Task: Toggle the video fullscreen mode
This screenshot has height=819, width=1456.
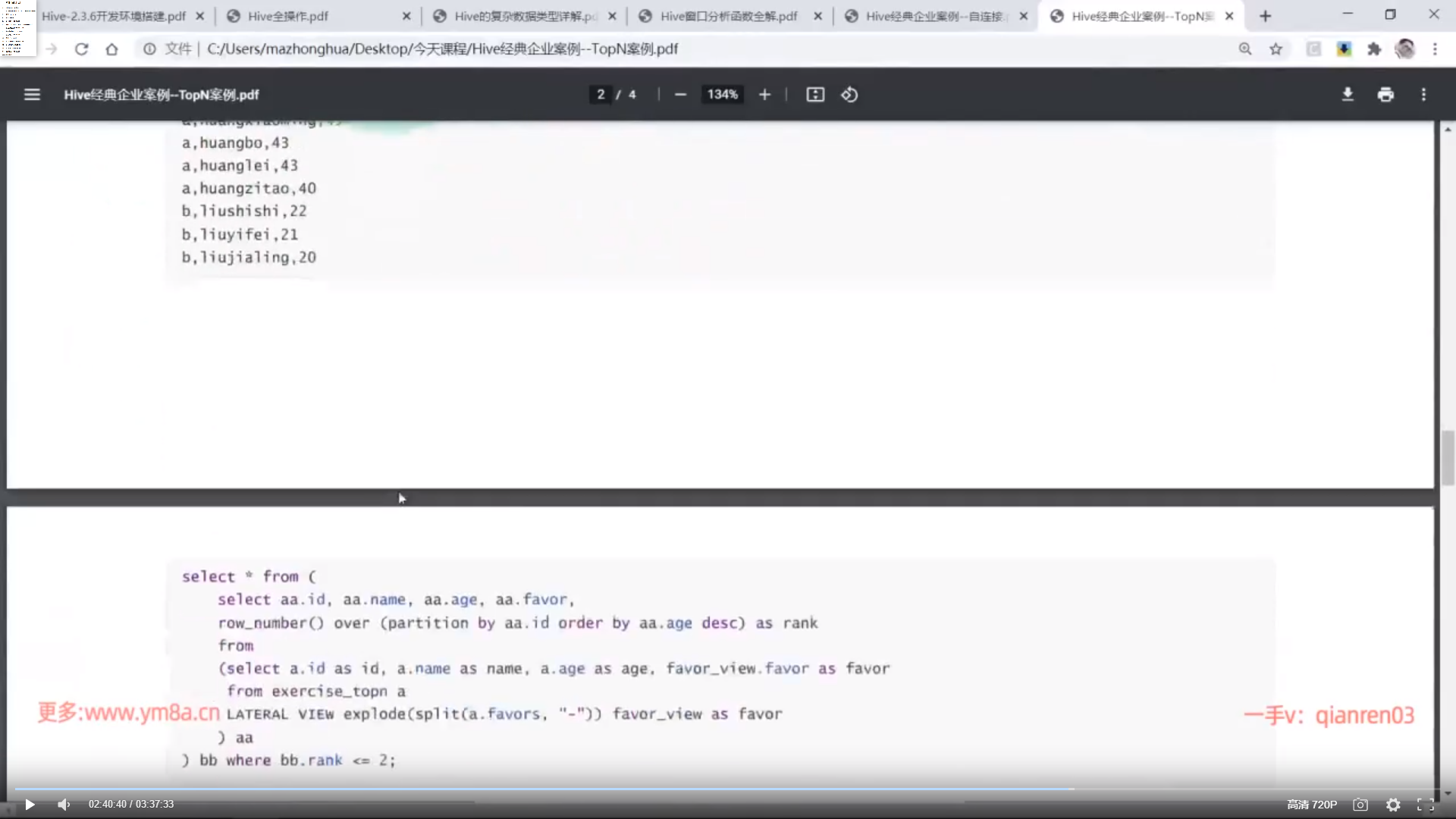Action: 1426,805
